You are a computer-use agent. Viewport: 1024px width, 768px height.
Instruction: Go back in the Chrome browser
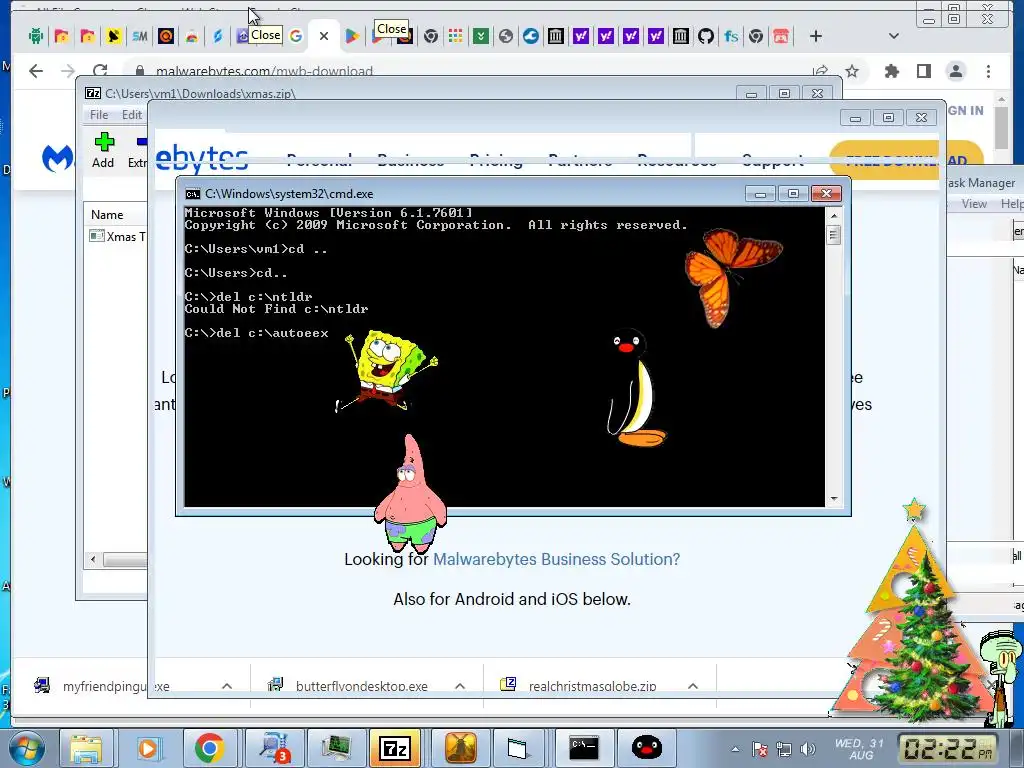tap(36, 71)
